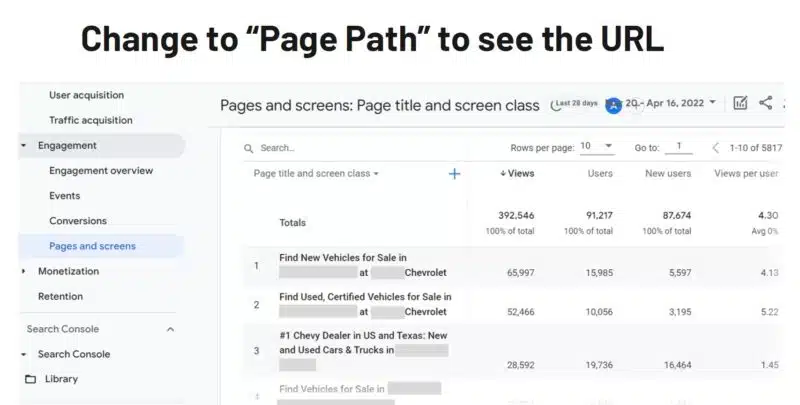800x405 pixels.
Task: Click the share report icon
Action: 765,103
